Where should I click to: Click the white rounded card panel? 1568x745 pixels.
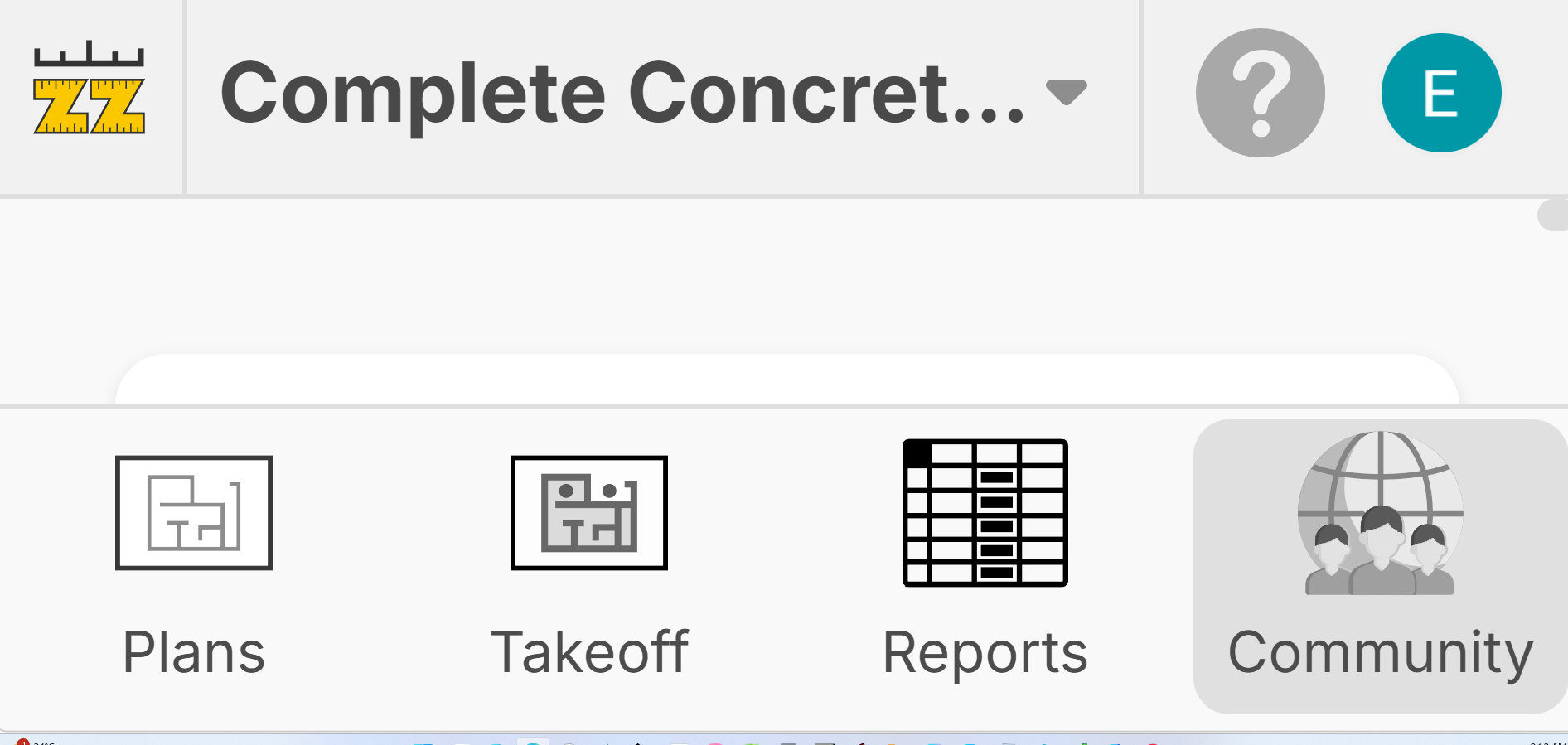(787, 381)
